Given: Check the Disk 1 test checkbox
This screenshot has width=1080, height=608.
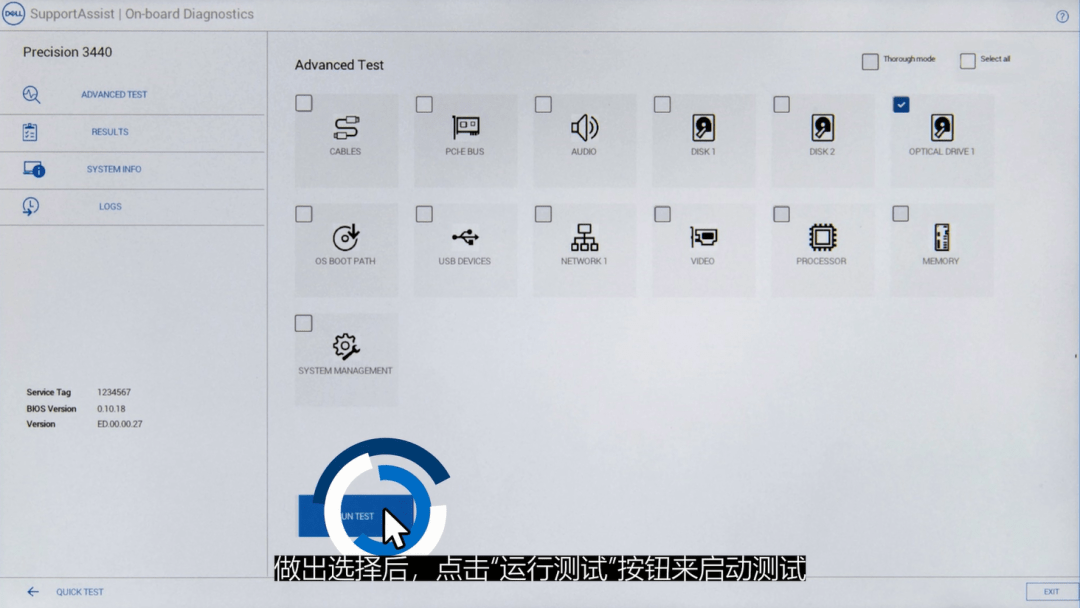Looking at the screenshot, I should coord(662,103).
